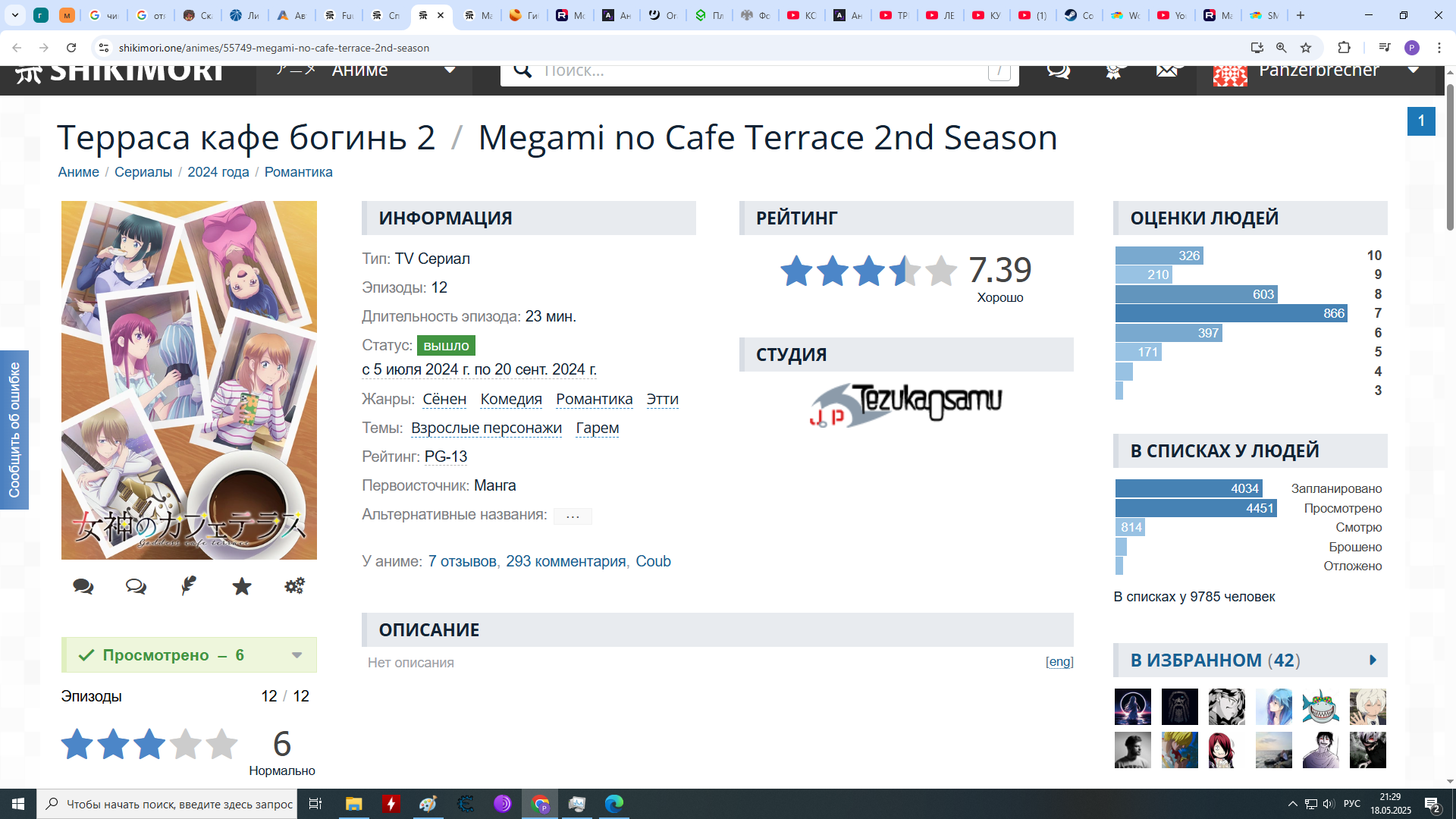Open Windows notification center icon
This screenshot has width=1456, height=819.
pos(1432,804)
